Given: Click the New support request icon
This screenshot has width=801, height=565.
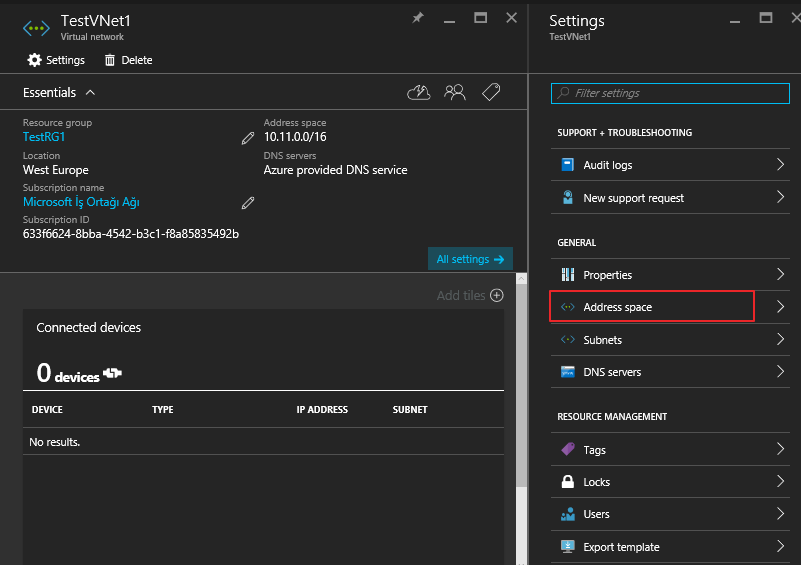Looking at the screenshot, I should tap(568, 197).
